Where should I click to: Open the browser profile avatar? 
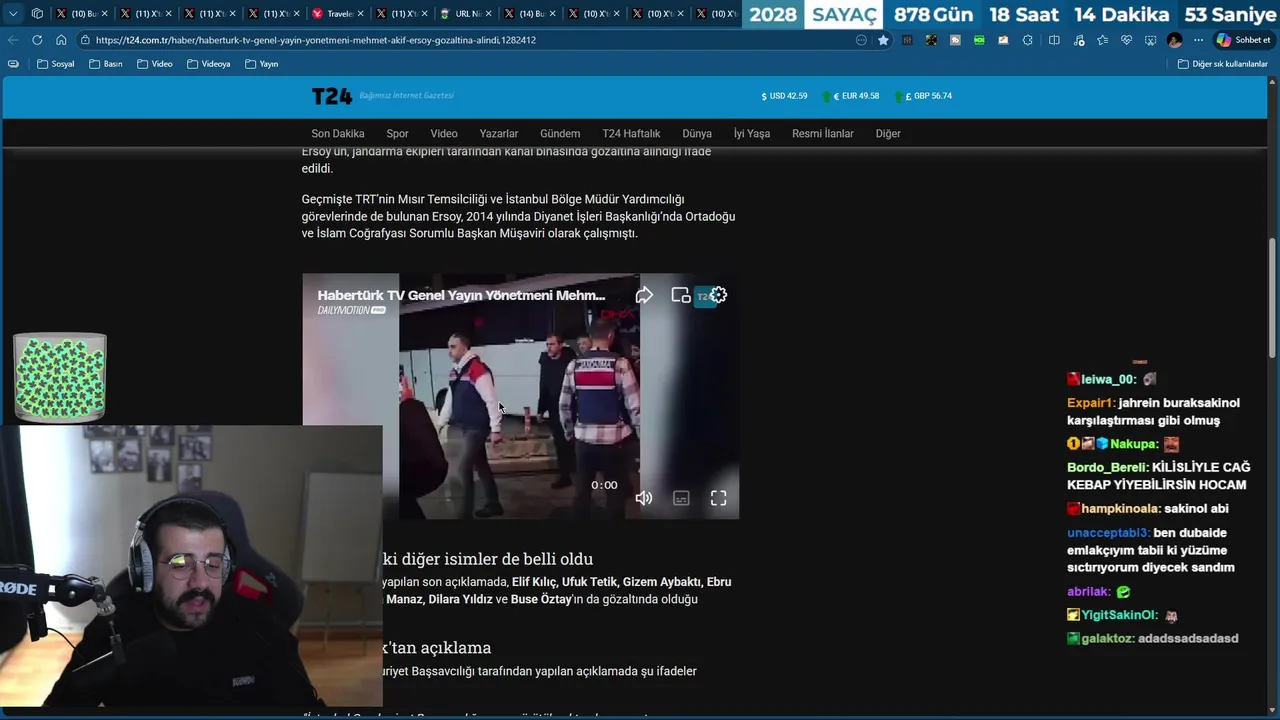[x=1174, y=40]
